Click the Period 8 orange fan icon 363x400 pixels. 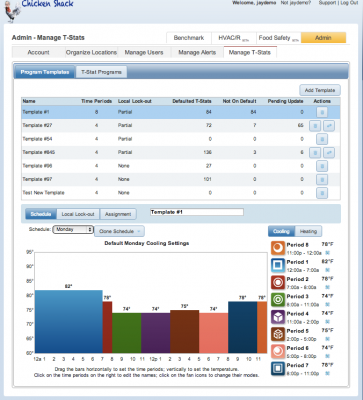click(278, 248)
